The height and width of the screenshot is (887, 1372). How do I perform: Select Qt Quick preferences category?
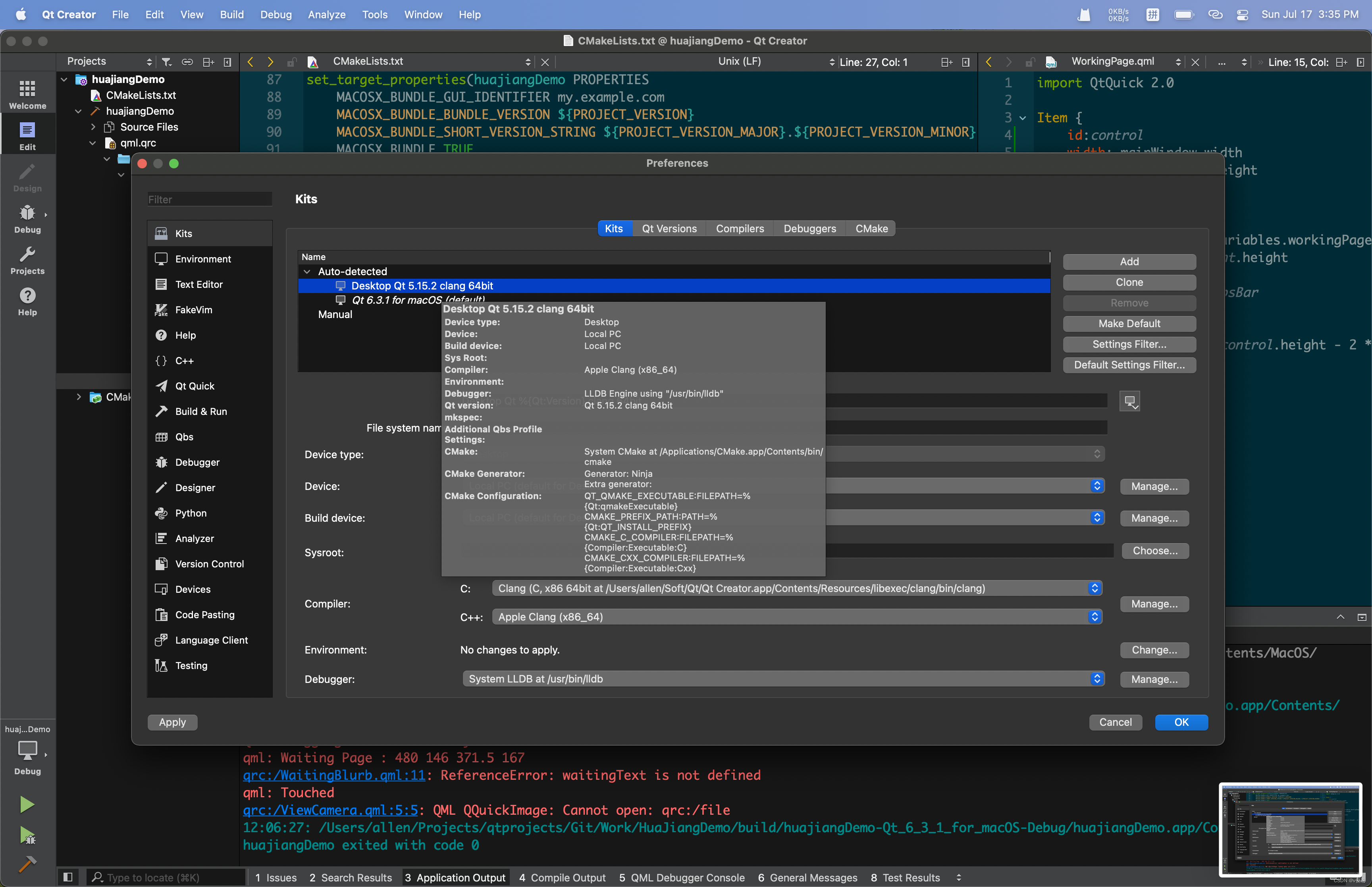click(x=195, y=386)
